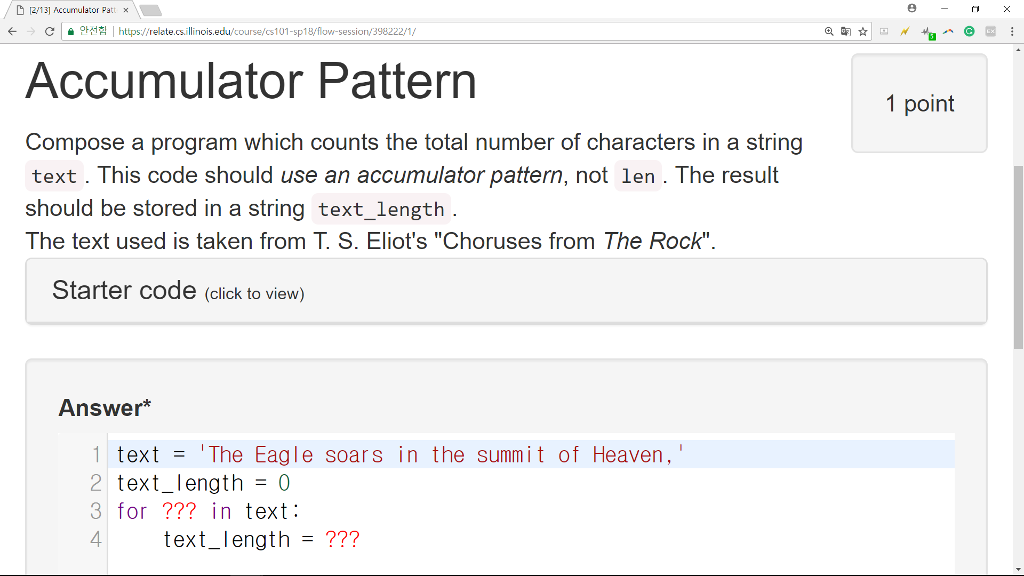Select the Accumulator Pattern browser tab

(x=72, y=10)
